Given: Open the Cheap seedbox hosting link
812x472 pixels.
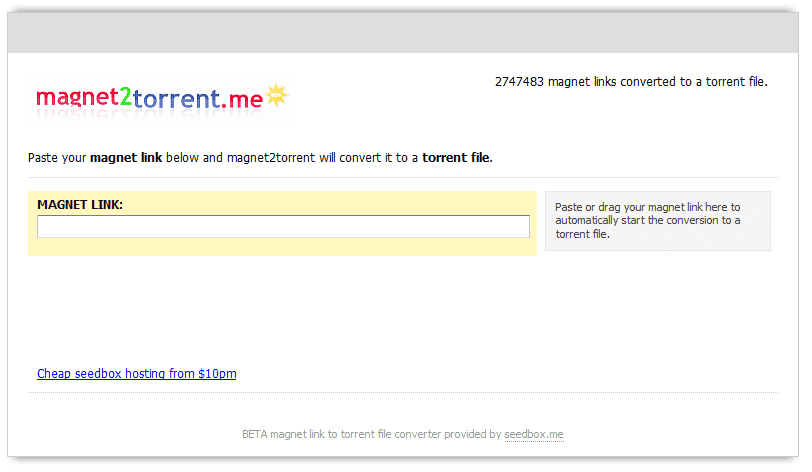Looking at the screenshot, I should coord(136,374).
